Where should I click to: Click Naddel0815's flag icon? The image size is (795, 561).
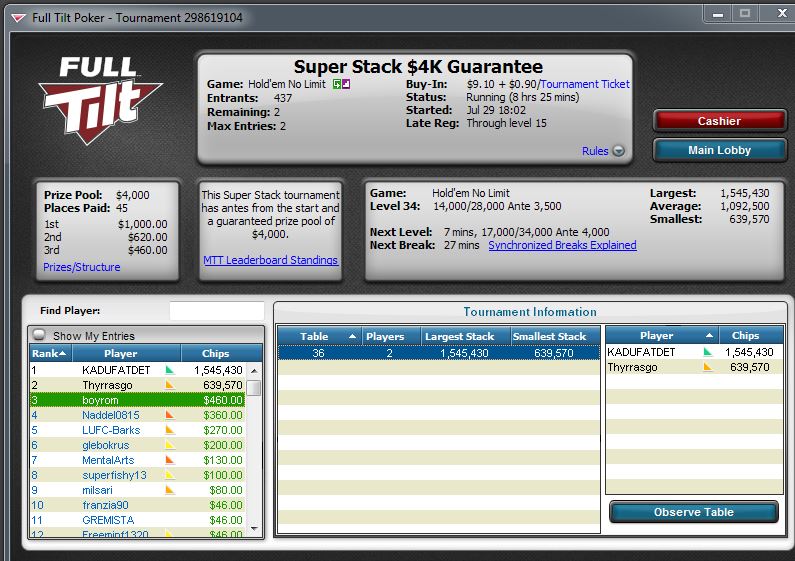[170, 415]
